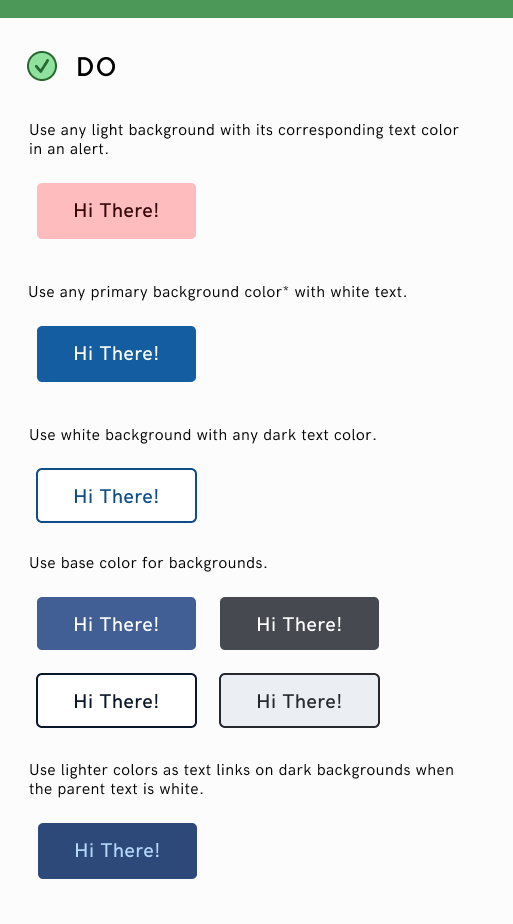The height and width of the screenshot is (924, 513).
Task: Click the light gray bordered Hi There! button
Action: [x=299, y=701]
